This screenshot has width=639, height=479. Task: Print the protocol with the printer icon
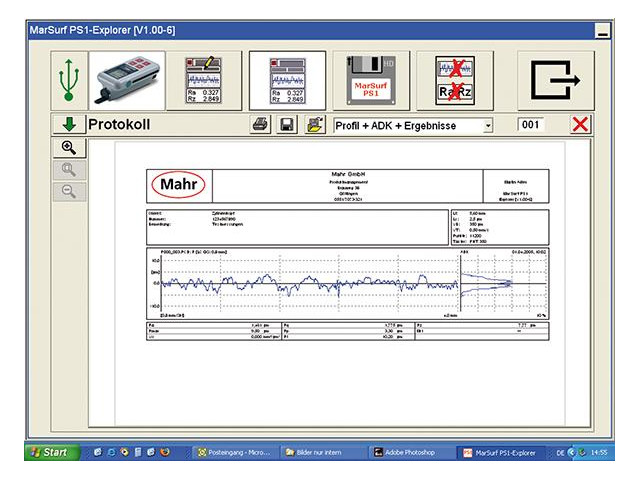(x=260, y=124)
